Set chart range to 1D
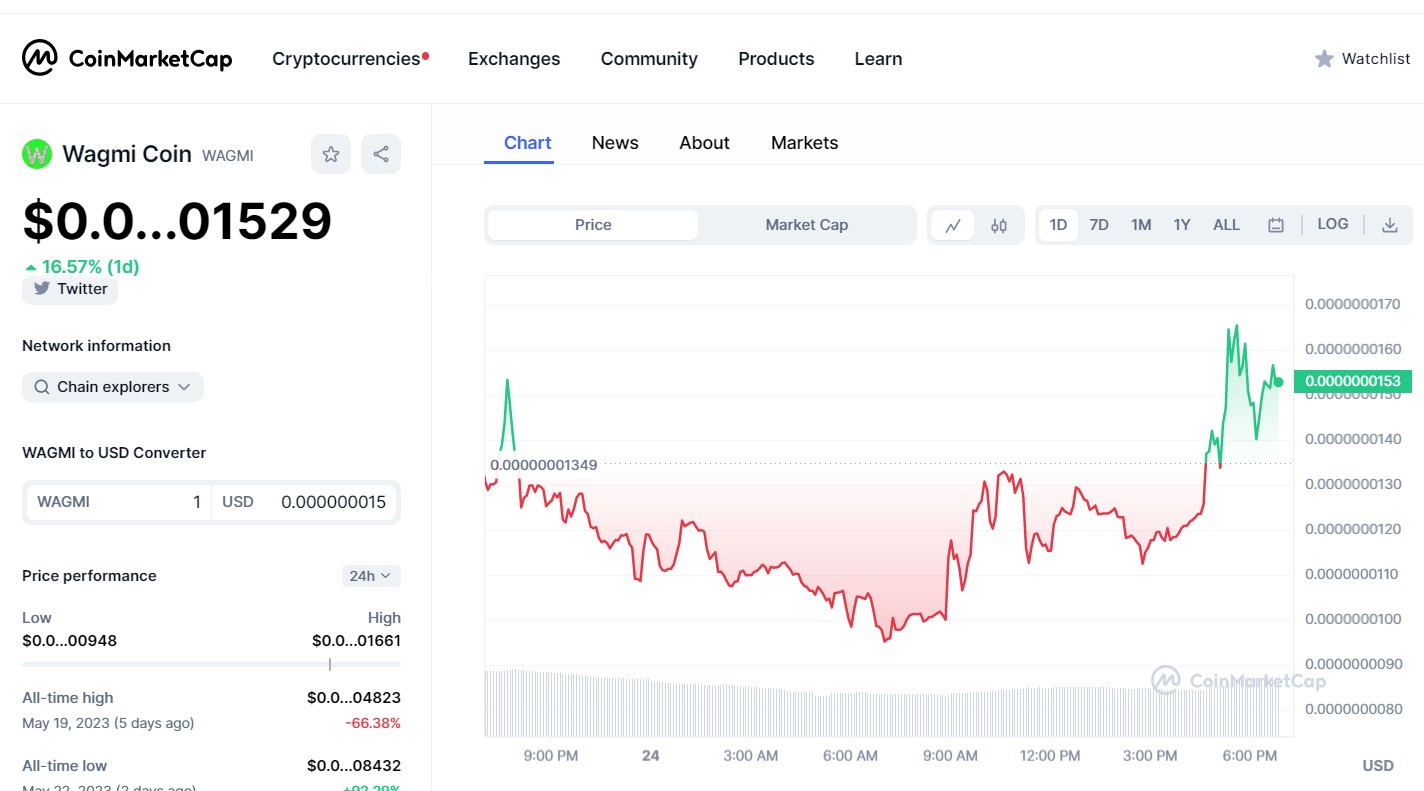Image resolution: width=1424 pixels, height=791 pixels. (1058, 225)
